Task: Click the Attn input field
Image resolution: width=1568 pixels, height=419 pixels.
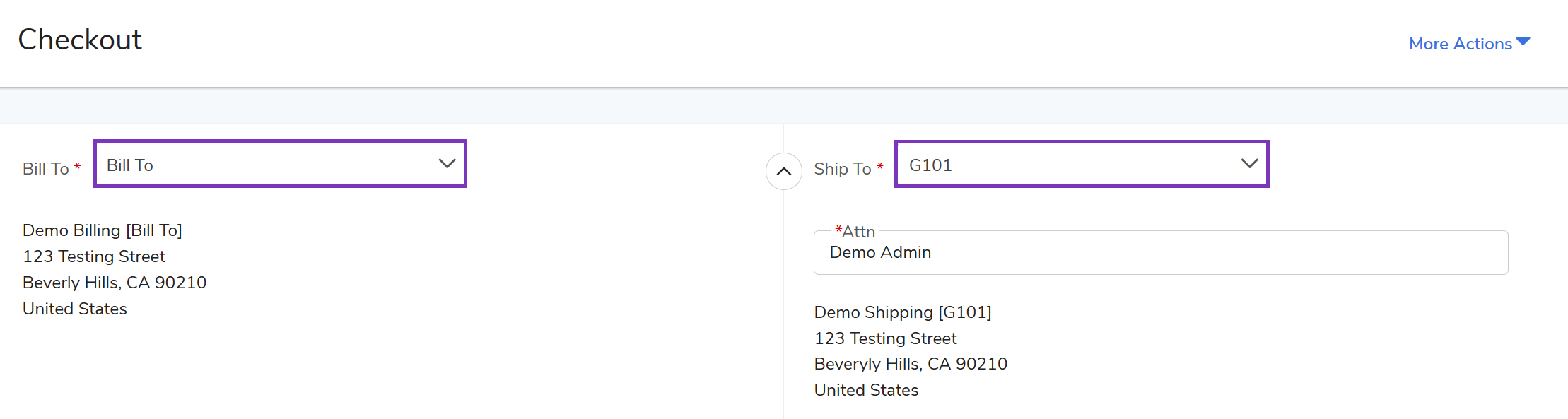Action: pos(1160,253)
